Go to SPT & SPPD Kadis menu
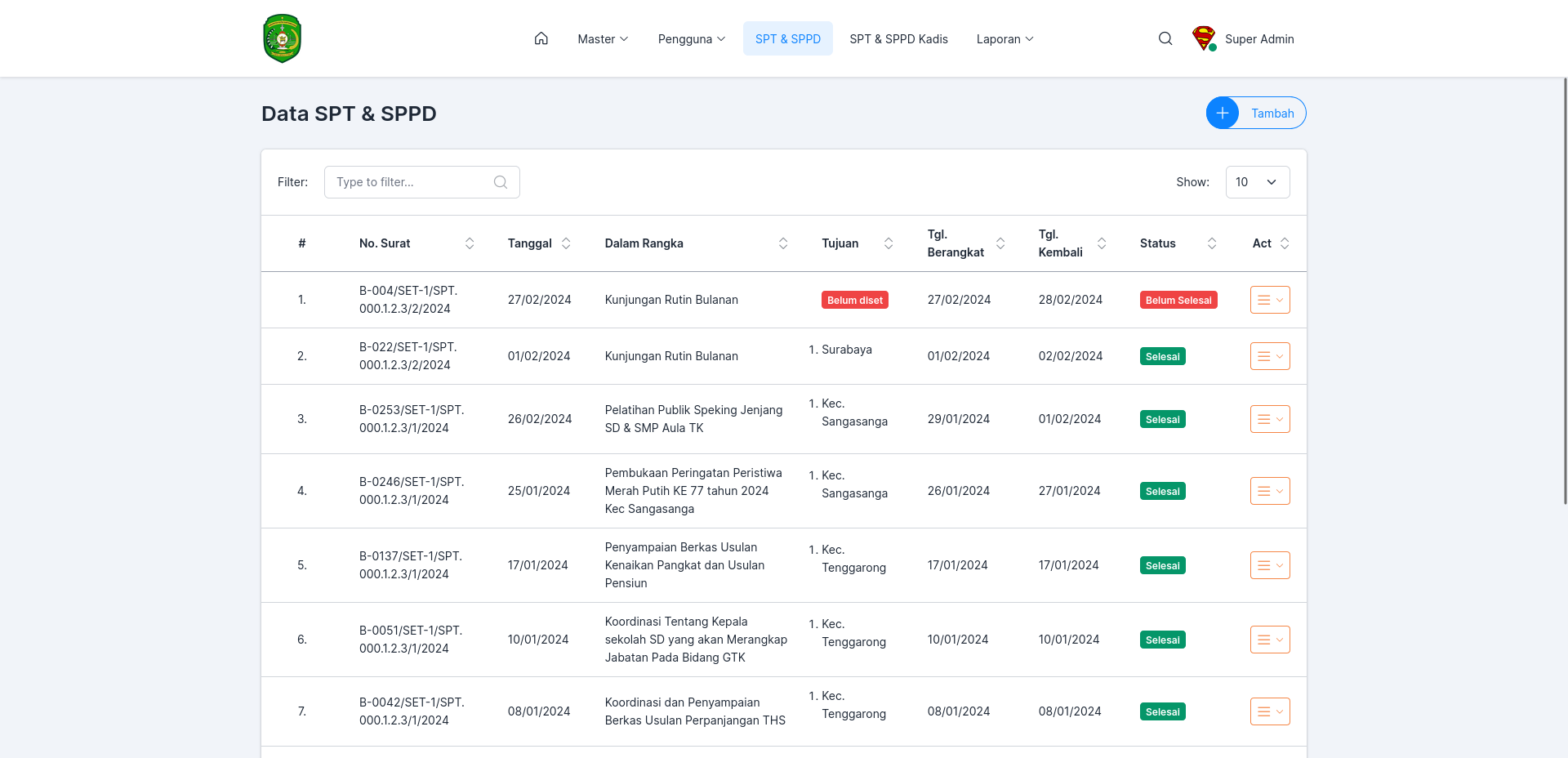 898,38
